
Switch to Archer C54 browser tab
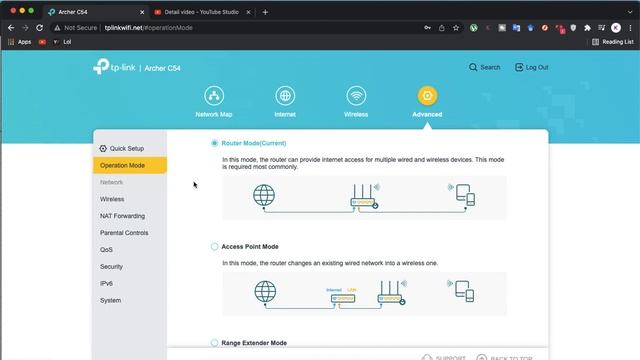(x=96, y=12)
